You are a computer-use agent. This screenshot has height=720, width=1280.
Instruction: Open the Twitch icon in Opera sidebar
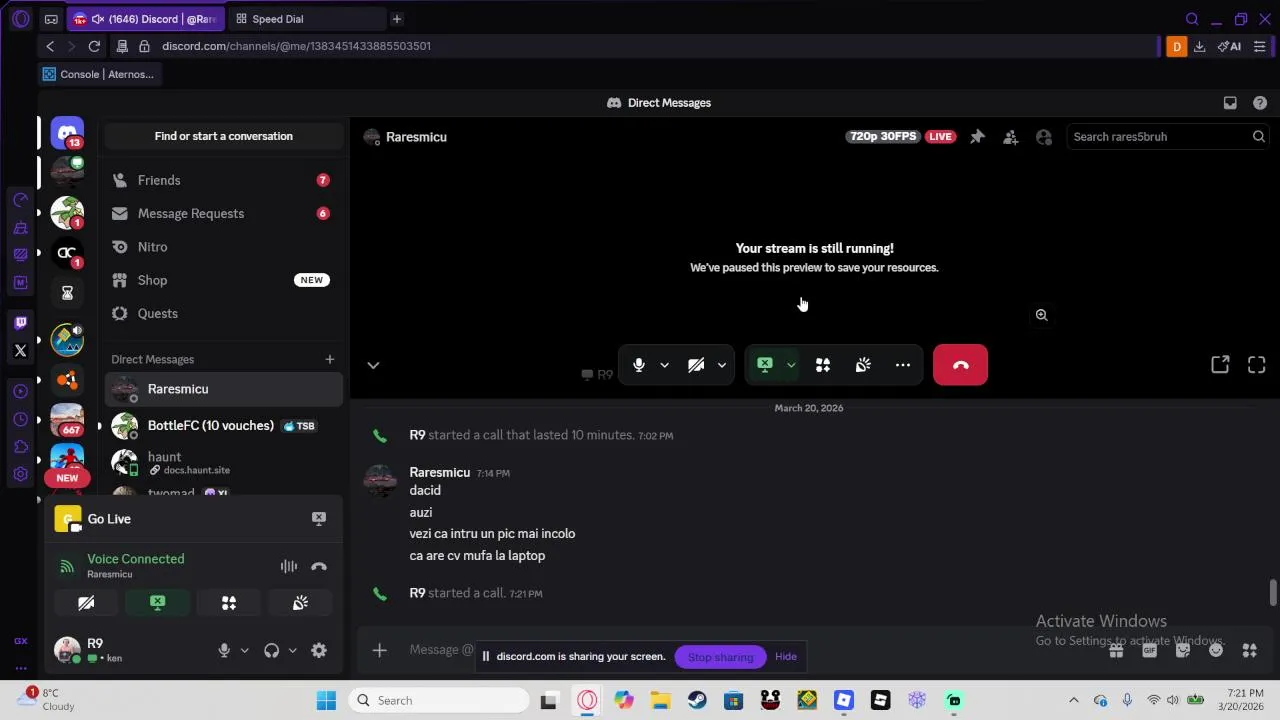[x=20, y=323]
